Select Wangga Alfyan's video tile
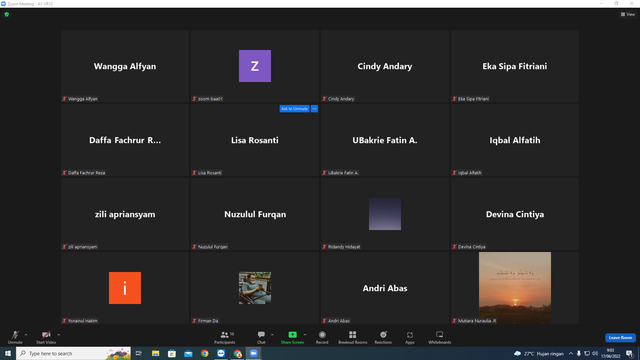The width and height of the screenshot is (640, 360). pos(125,66)
